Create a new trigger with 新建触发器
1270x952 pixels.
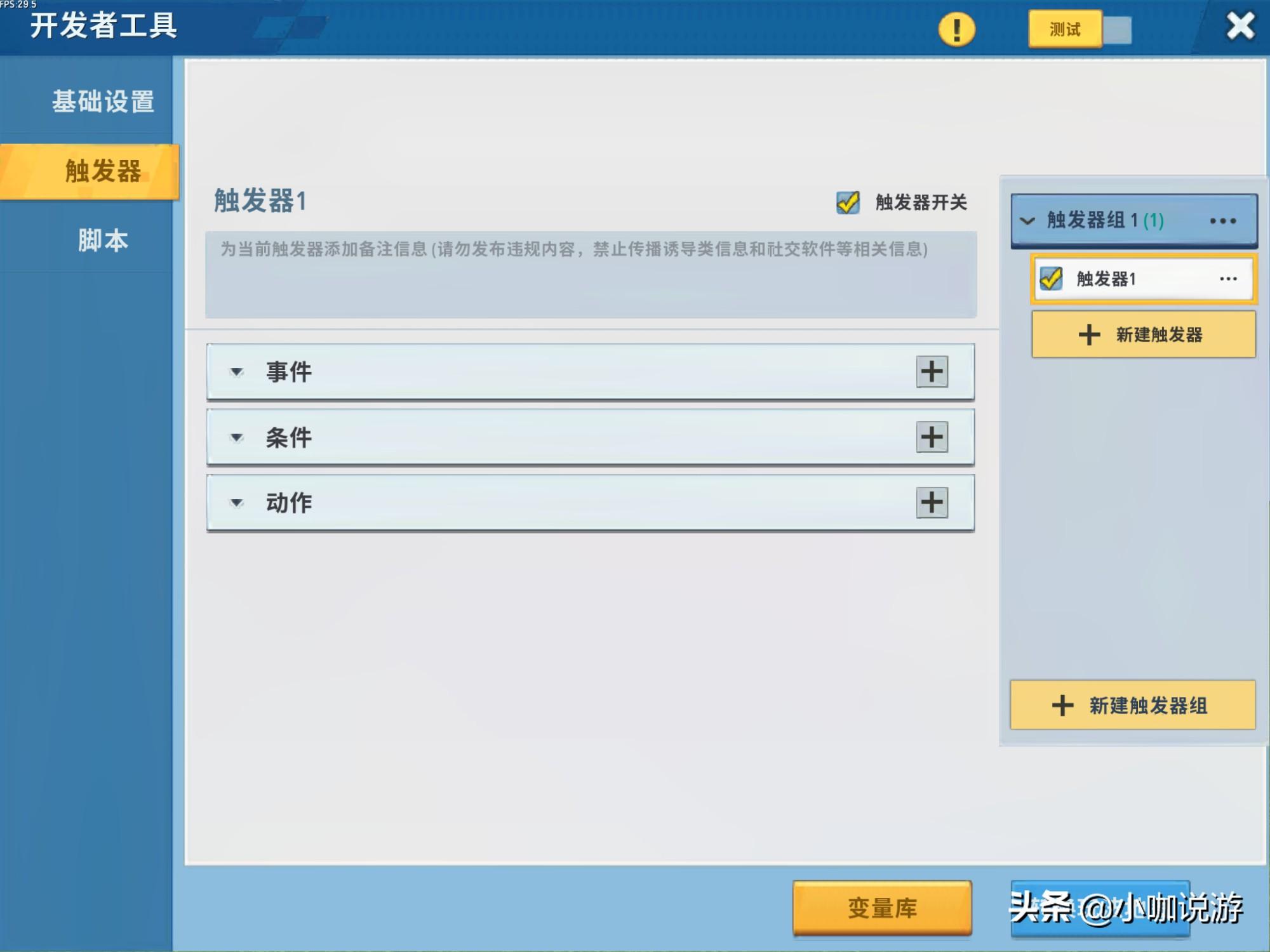1142,334
